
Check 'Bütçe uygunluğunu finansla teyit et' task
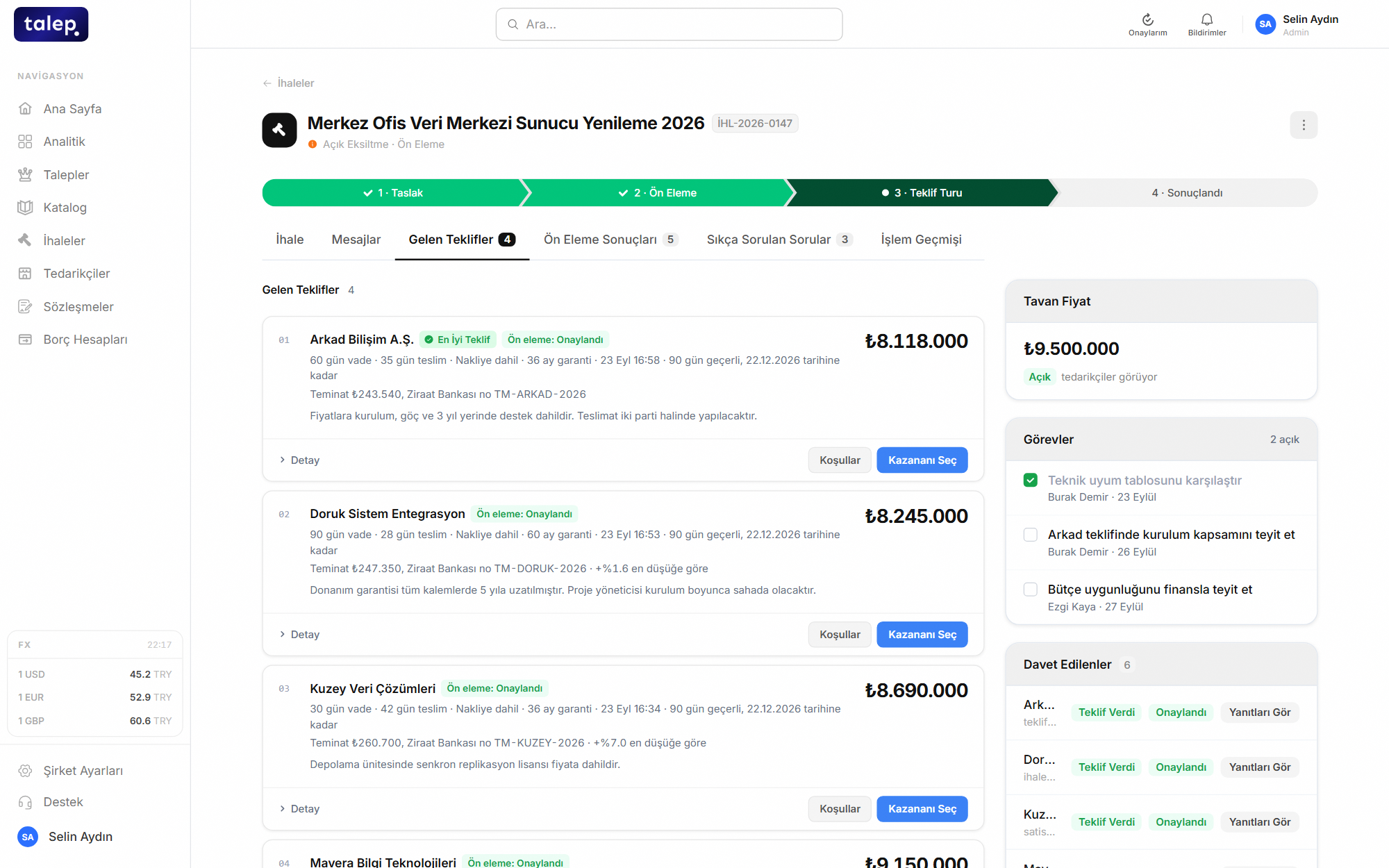1031,590
